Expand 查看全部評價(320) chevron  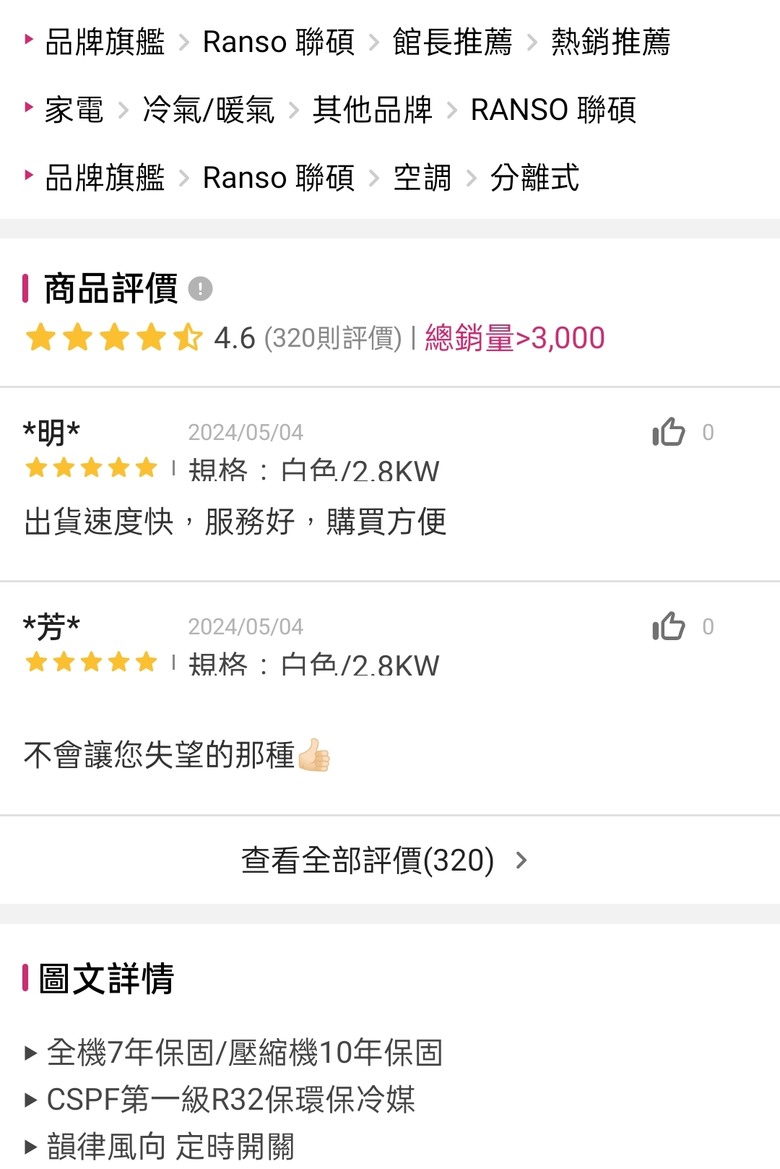click(x=521, y=860)
